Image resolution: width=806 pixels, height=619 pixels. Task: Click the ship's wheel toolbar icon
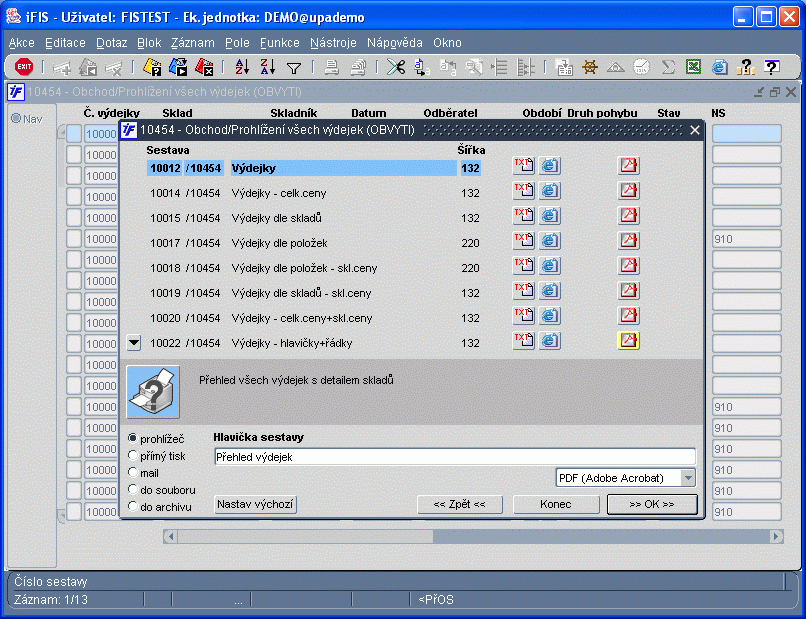(590, 67)
